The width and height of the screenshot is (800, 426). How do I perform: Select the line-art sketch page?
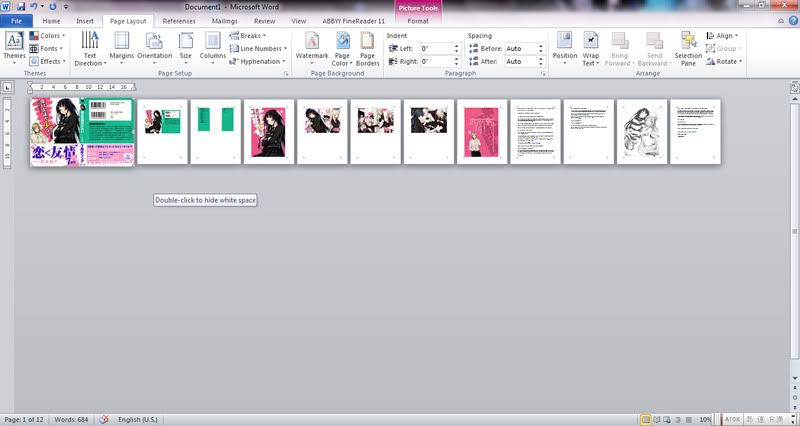tap(641, 132)
